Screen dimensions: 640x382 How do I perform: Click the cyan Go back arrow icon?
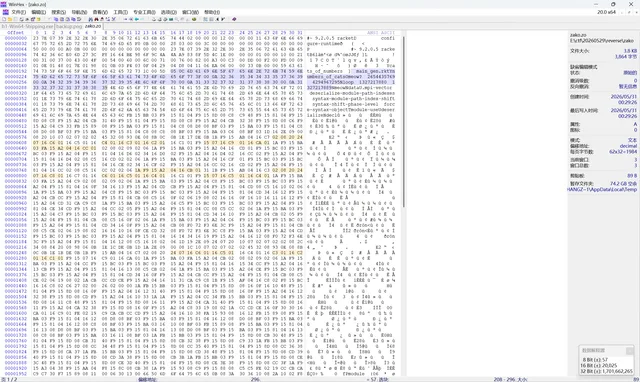(137, 19)
